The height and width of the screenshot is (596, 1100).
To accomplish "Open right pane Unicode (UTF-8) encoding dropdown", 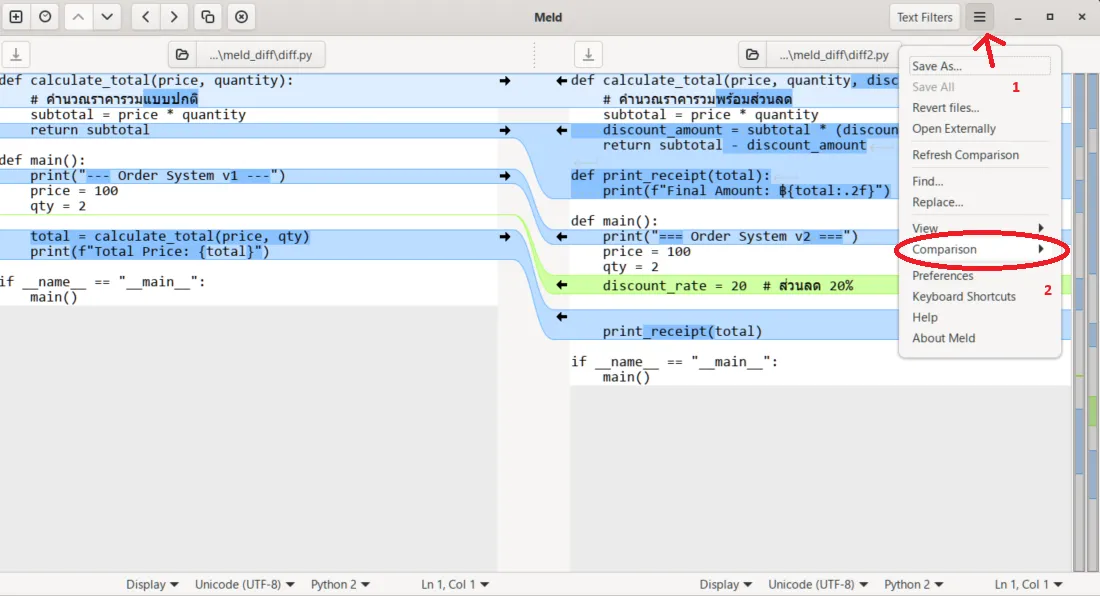I will coord(818,585).
